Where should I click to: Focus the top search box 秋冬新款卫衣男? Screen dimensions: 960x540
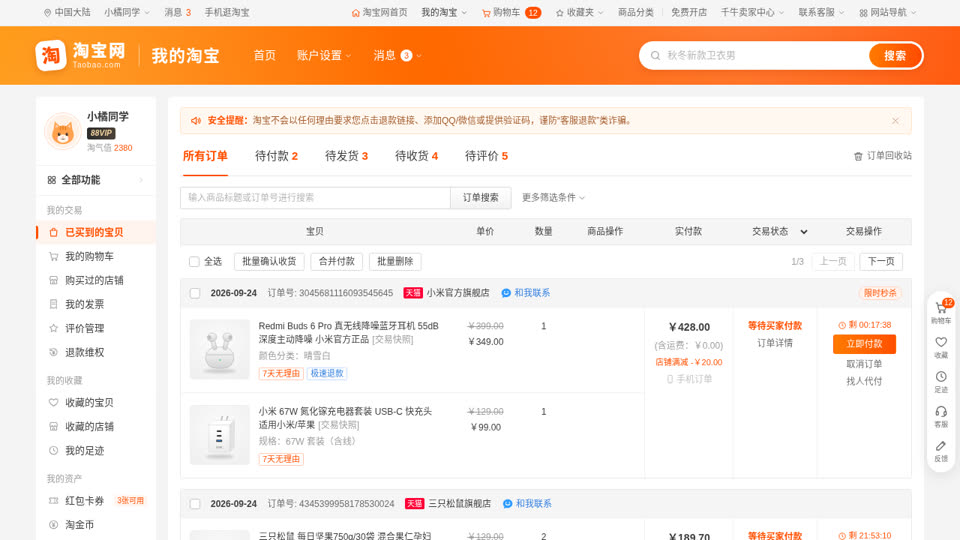pos(759,56)
